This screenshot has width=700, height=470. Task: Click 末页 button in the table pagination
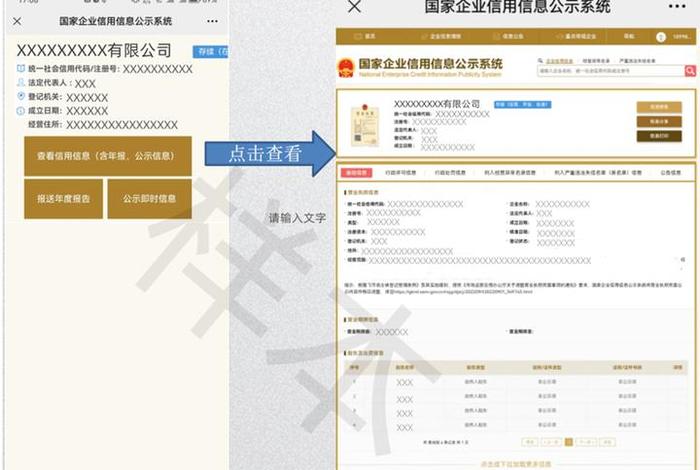607,442
